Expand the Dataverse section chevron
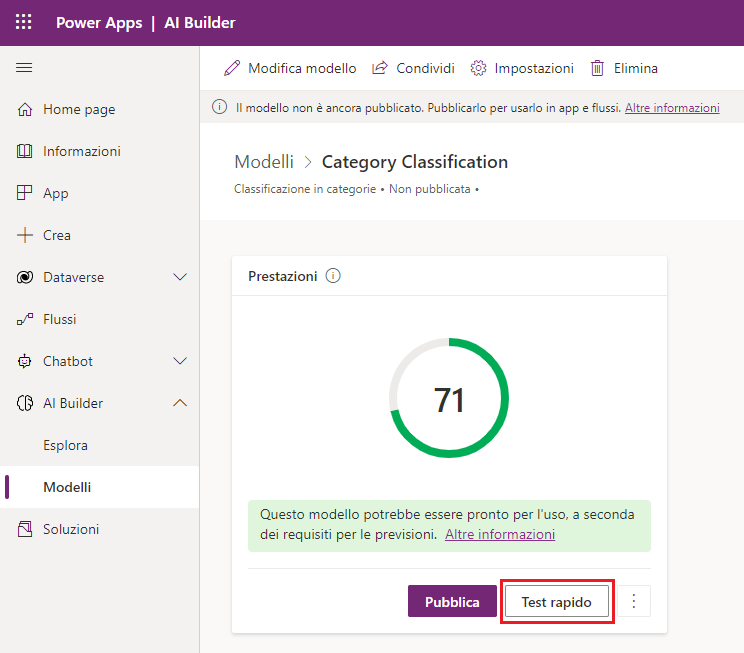This screenshot has height=653, width=744. point(180,277)
